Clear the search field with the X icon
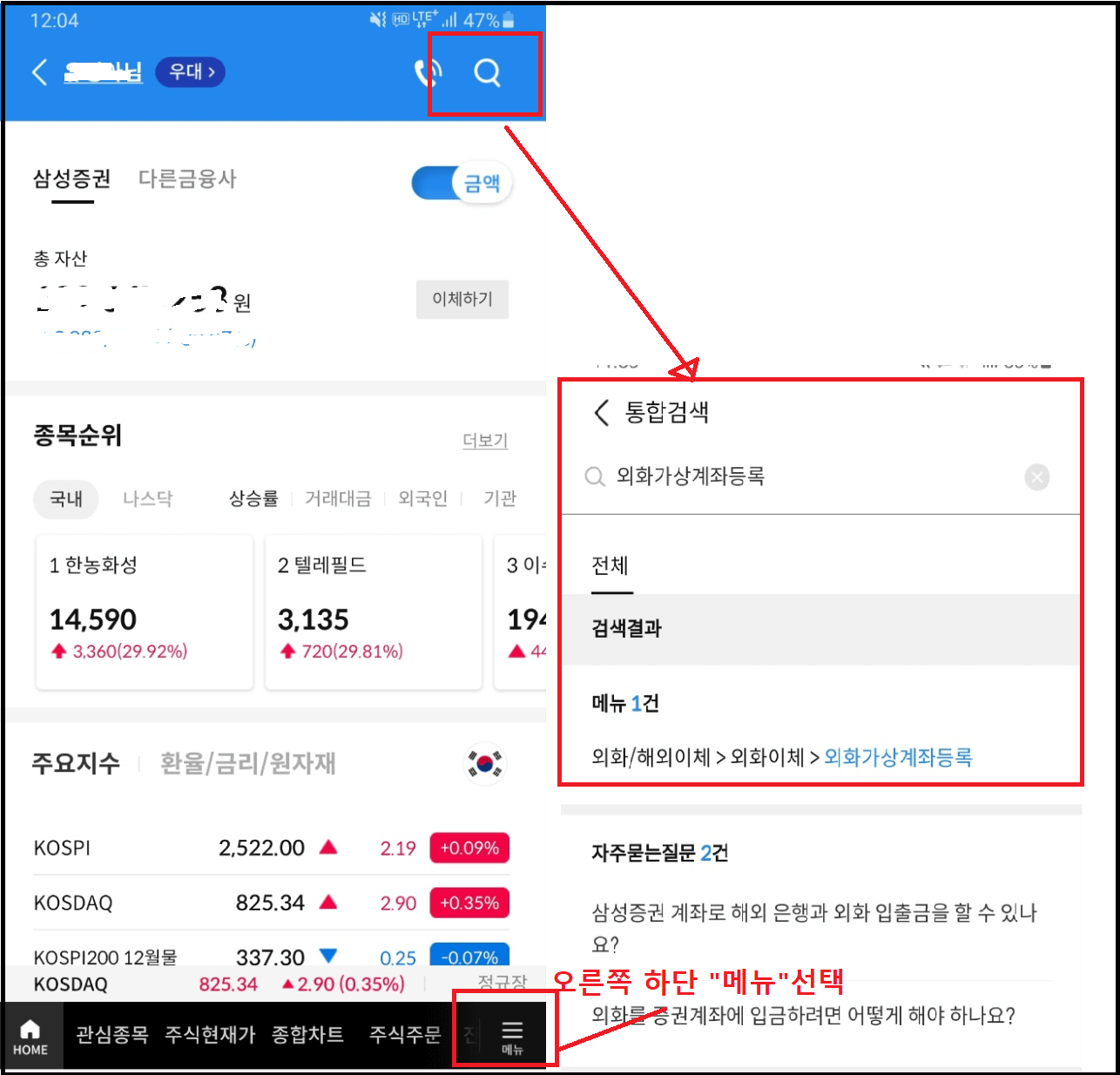This screenshot has width=1120, height=1075. pyautogui.click(x=1036, y=477)
